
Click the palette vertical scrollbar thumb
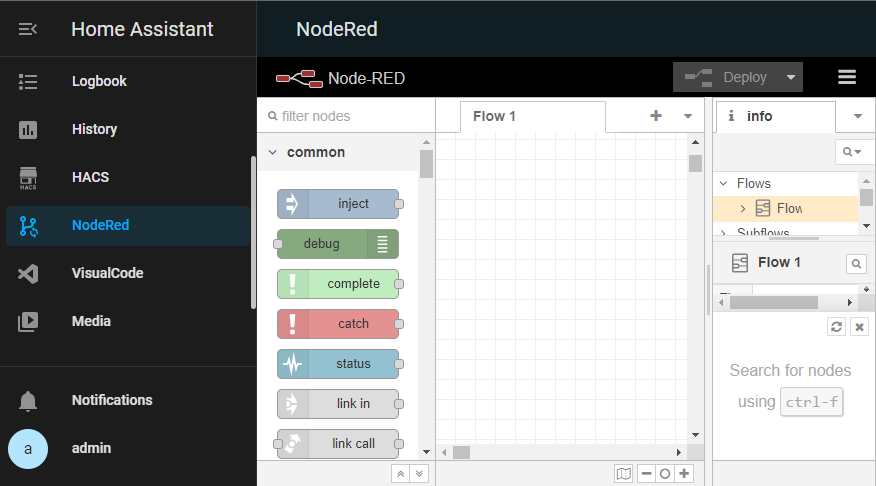tap(426, 164)
